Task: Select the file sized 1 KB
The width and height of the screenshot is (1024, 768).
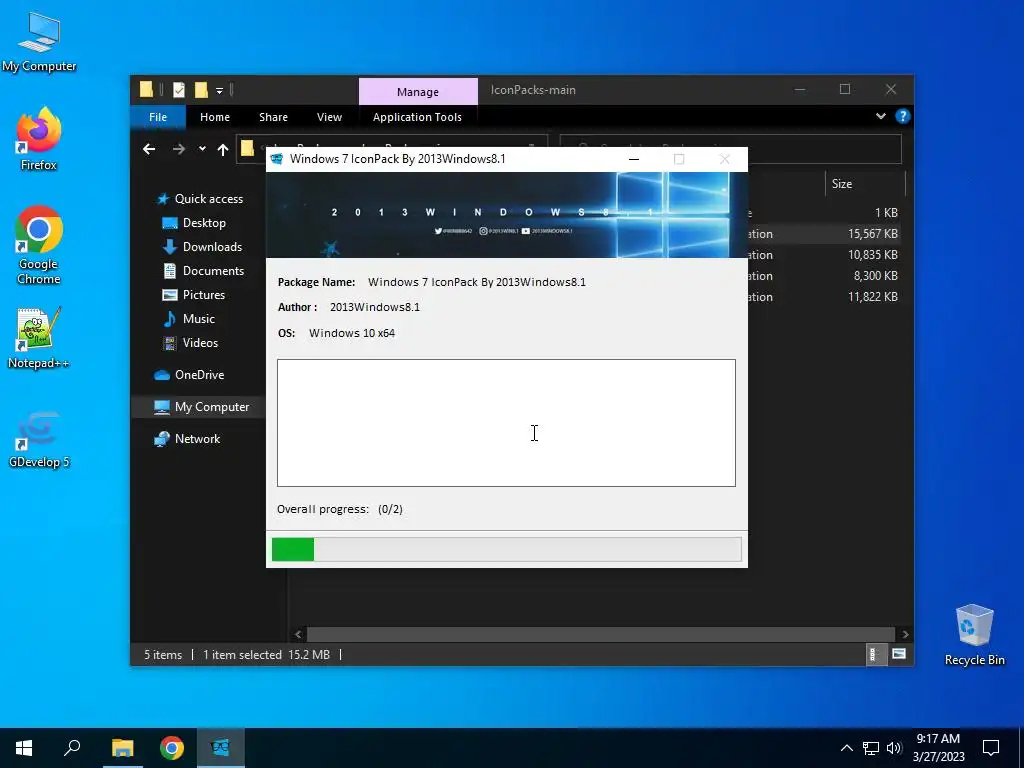Action: pyautogui.click(x=826, y=213)
